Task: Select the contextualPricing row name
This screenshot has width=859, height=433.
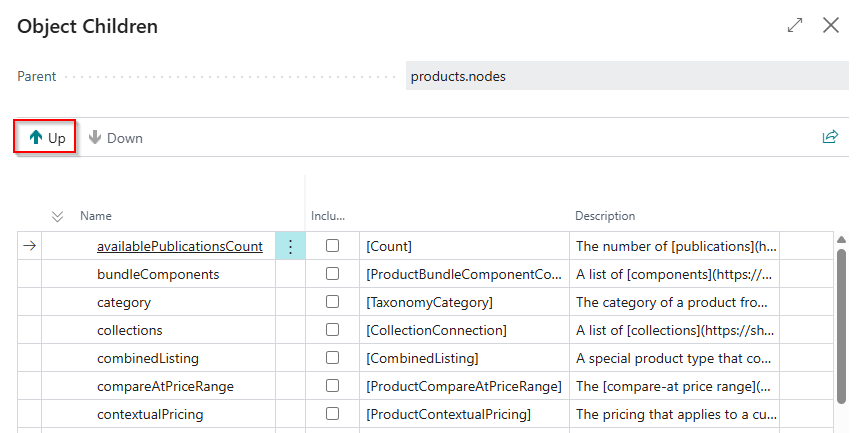Action: 150,414
